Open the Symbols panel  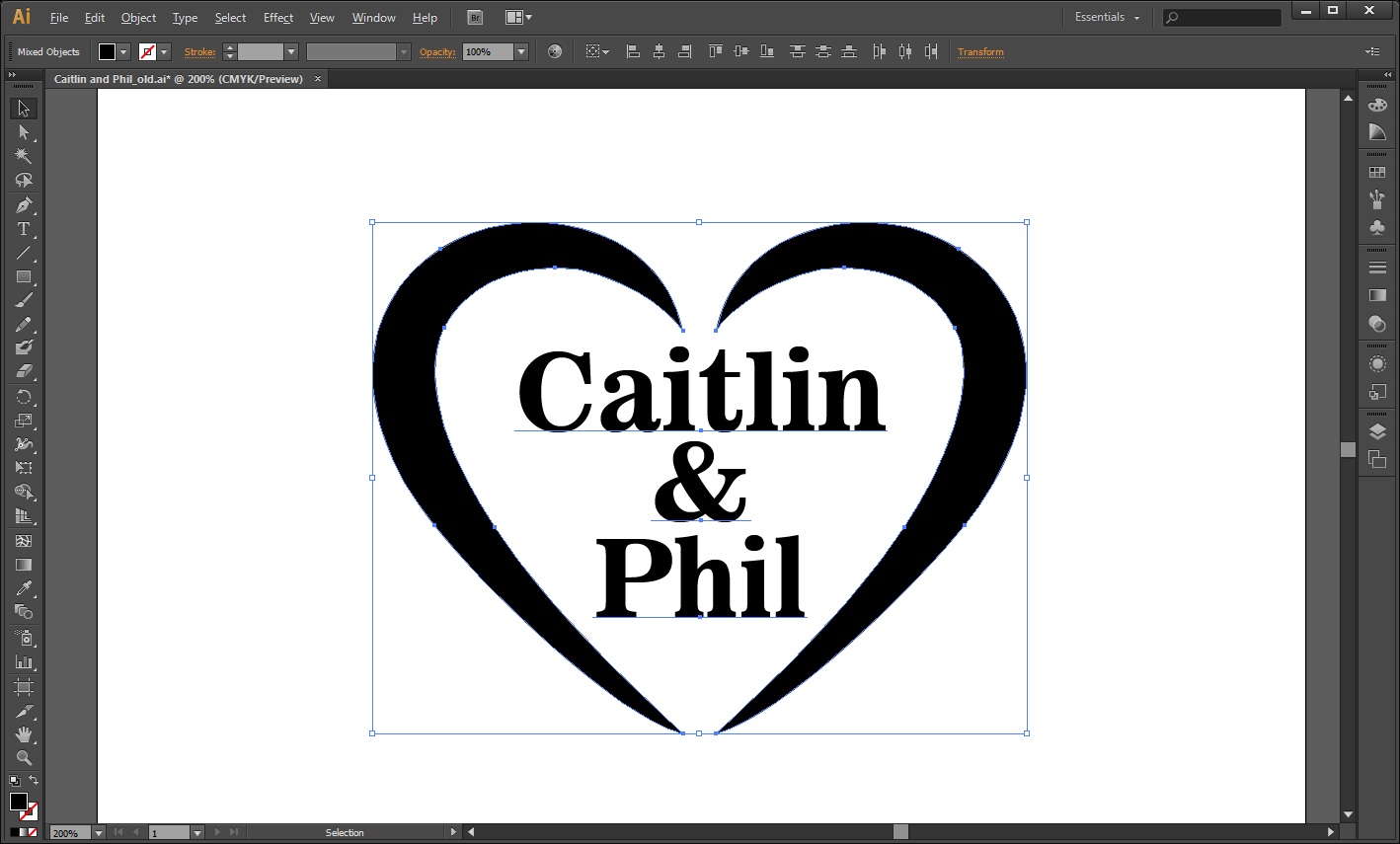[x=1376, y=227]
